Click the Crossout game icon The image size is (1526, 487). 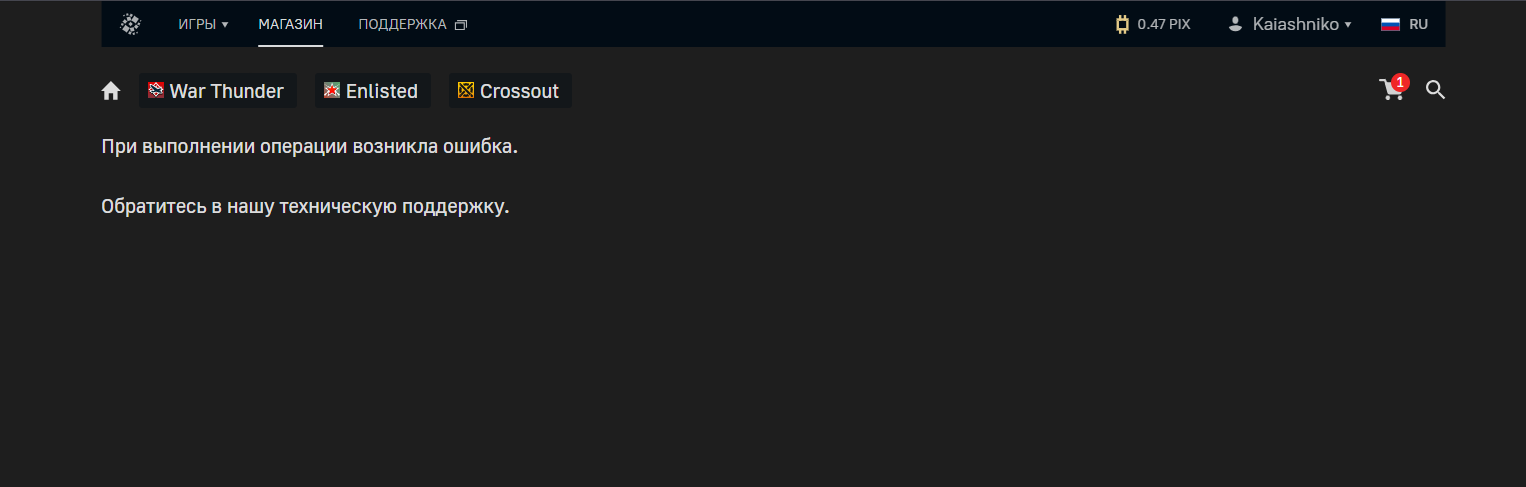pyautogui.click(x=466, y=90)
